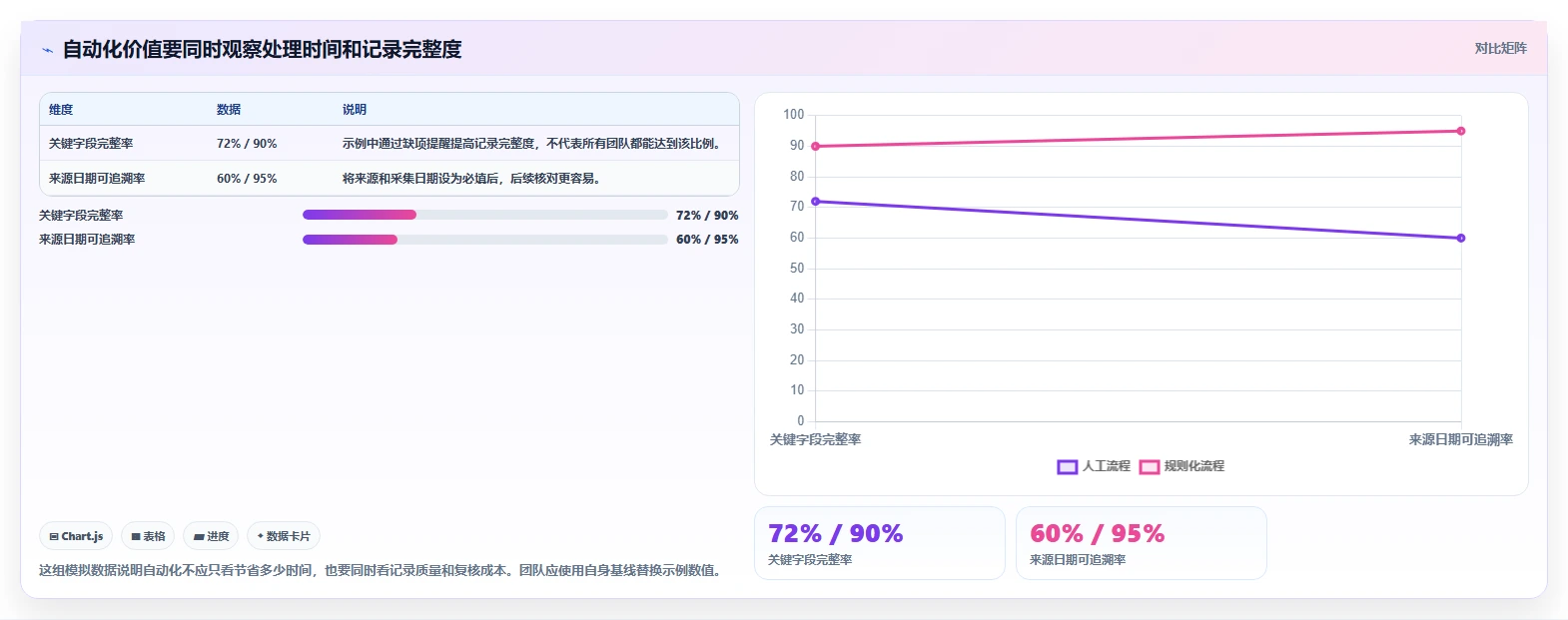Click the 关键字段完整率 progress bar
1568x620 pixels.
[484, 215]
